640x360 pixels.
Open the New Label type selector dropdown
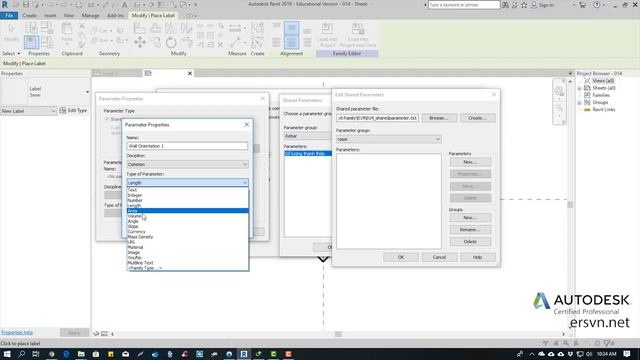click(28, 111)
